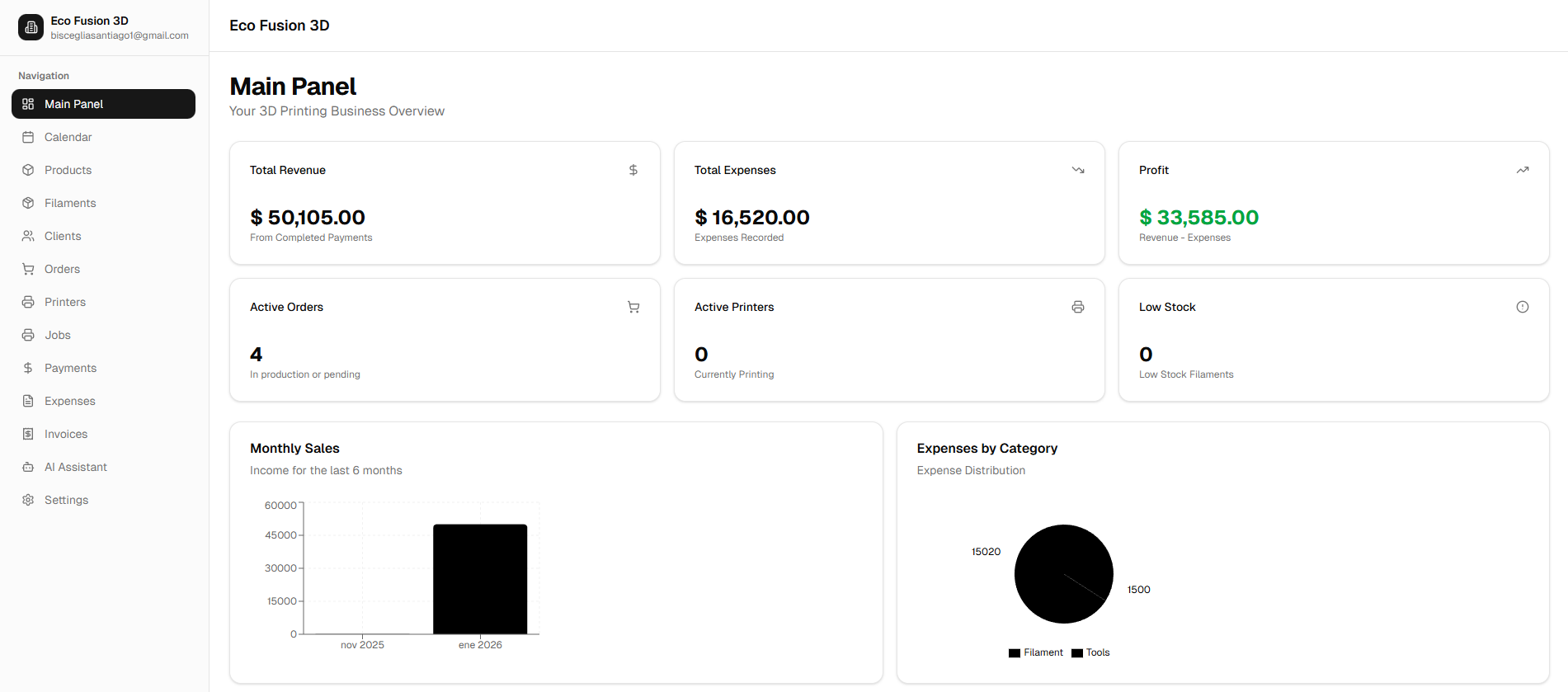Click the Expenses by Category title

tap(987, 448)
